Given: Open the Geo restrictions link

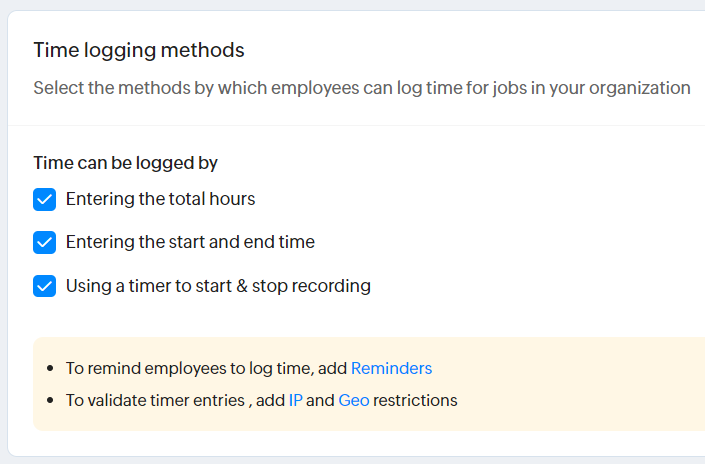Looking at the screenshot, I should [353, 400].
